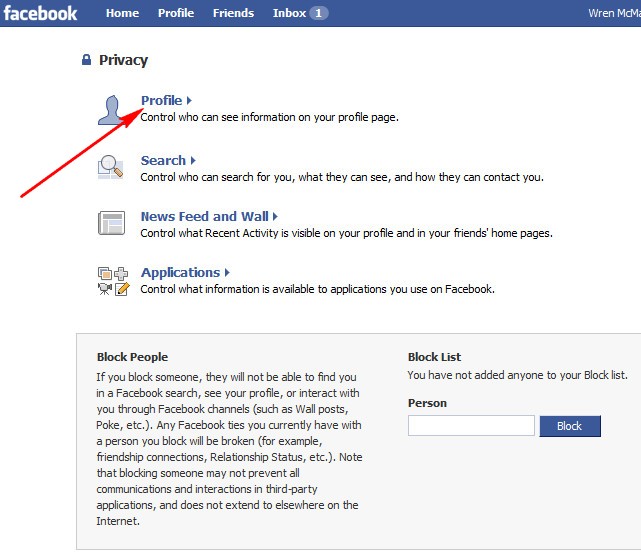Open News Feed and Wall settings link

(204, 216)
